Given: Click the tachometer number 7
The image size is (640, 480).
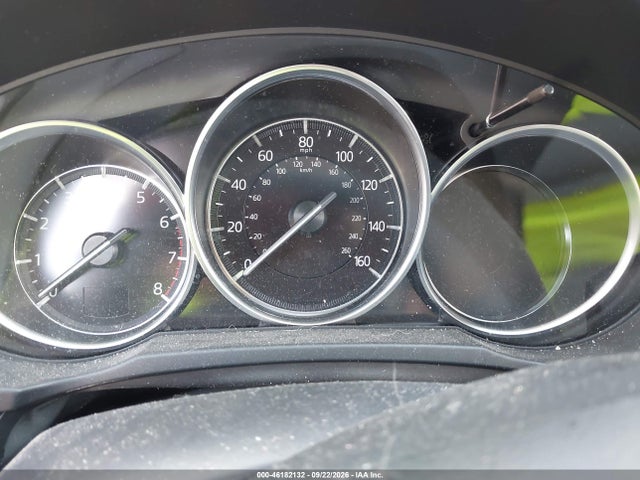Looking at the screenshot, I should click(172, 258).
